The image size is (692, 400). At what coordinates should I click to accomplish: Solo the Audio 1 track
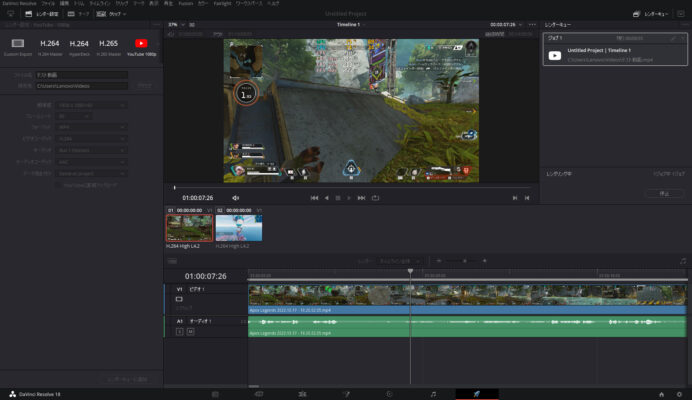click(x=180, y=332)
